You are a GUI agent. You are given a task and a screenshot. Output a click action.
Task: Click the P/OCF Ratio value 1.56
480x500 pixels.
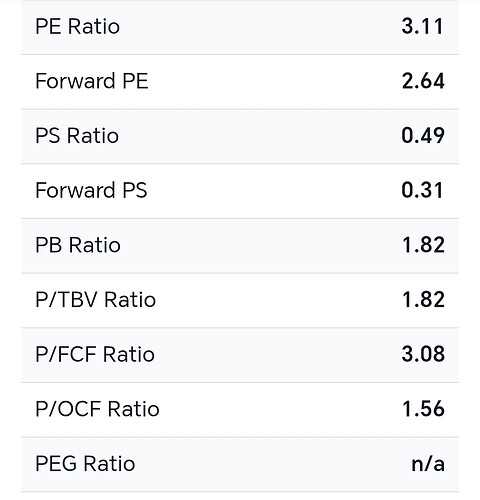[424, 409]
